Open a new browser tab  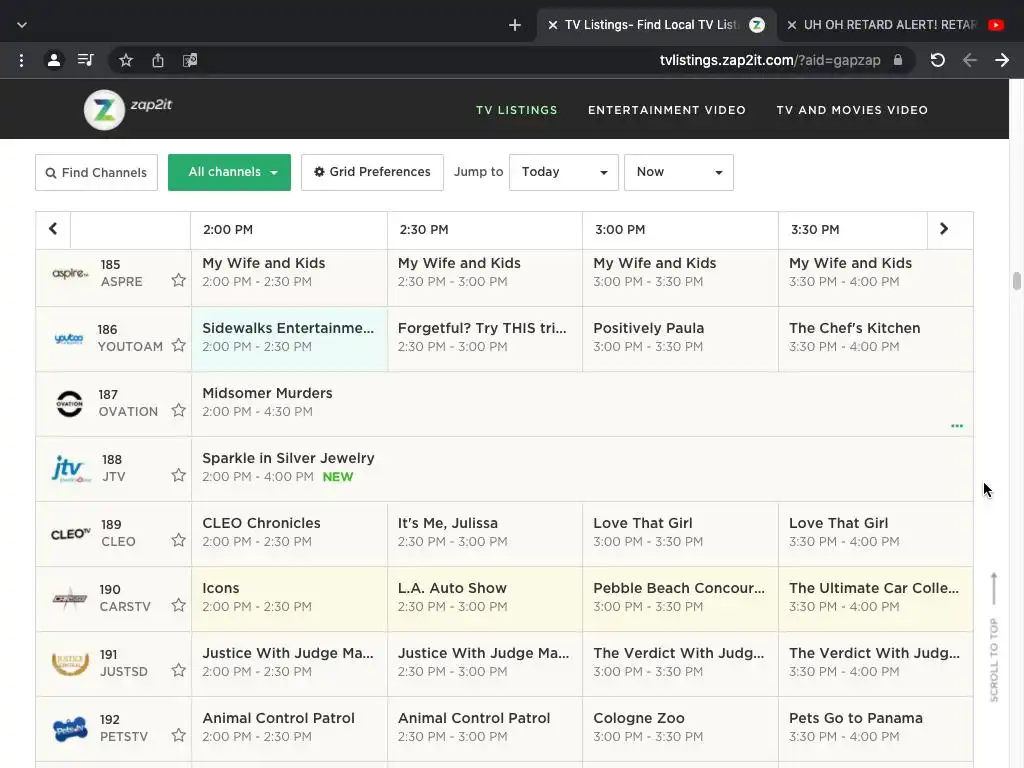coord(515,25)
